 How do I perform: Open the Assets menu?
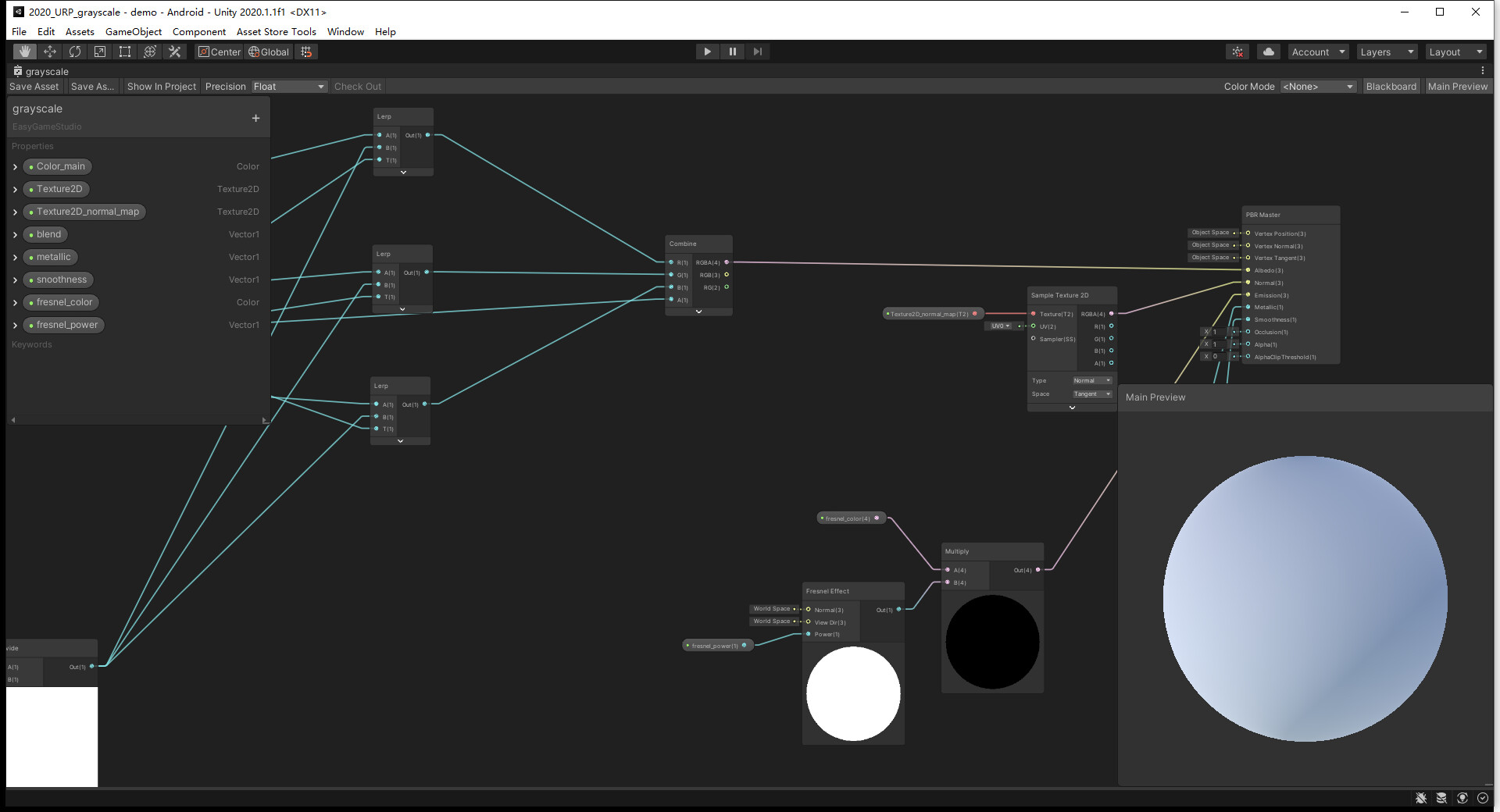80,31
